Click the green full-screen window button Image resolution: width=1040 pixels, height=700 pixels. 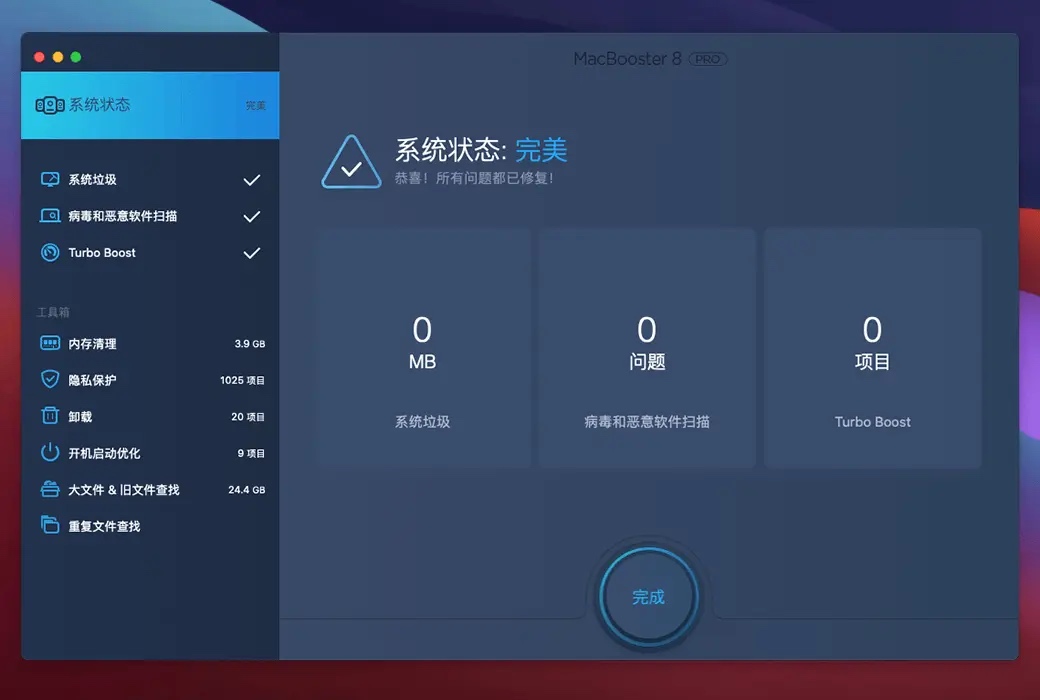(76, 57)
